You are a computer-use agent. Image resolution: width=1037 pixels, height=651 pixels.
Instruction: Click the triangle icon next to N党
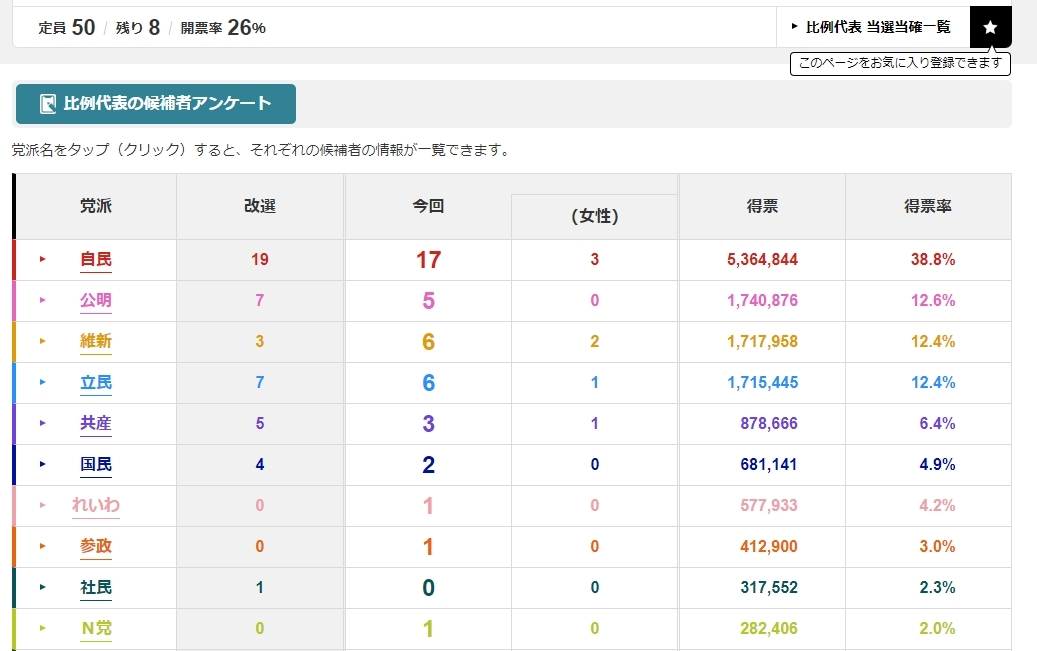pos(43,628)
